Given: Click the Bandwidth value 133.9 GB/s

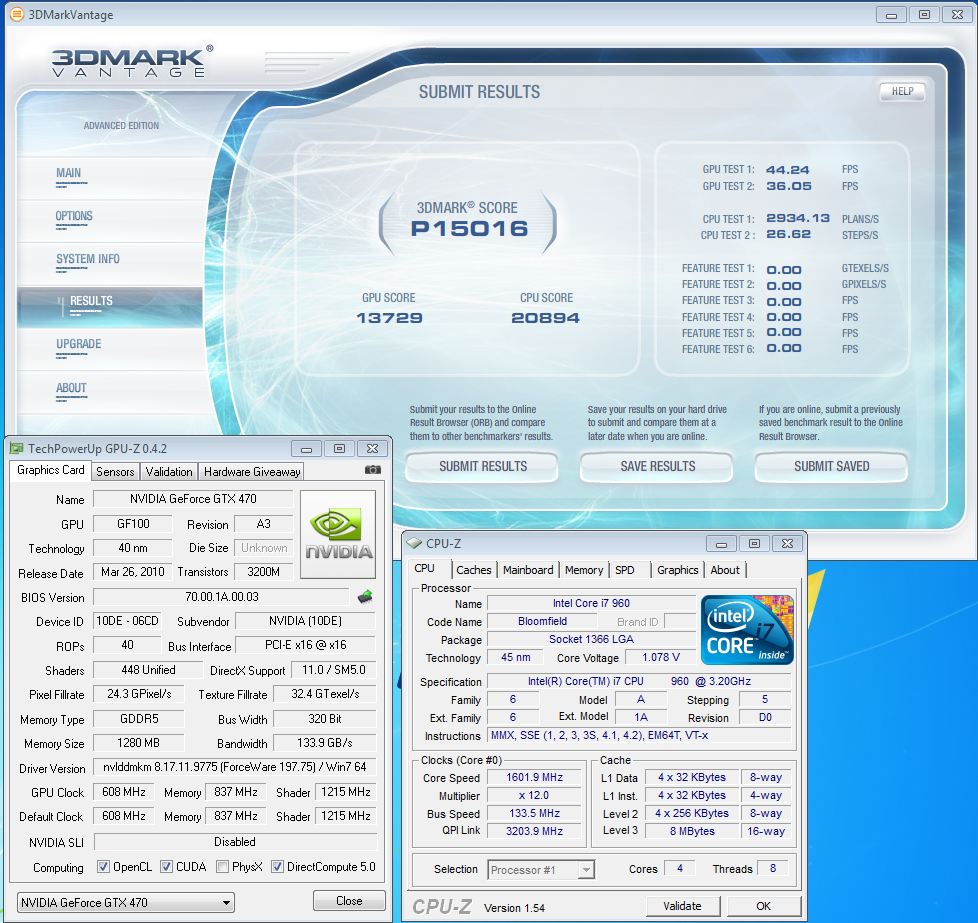Looking at the screenshot, I should click(324, 743).
